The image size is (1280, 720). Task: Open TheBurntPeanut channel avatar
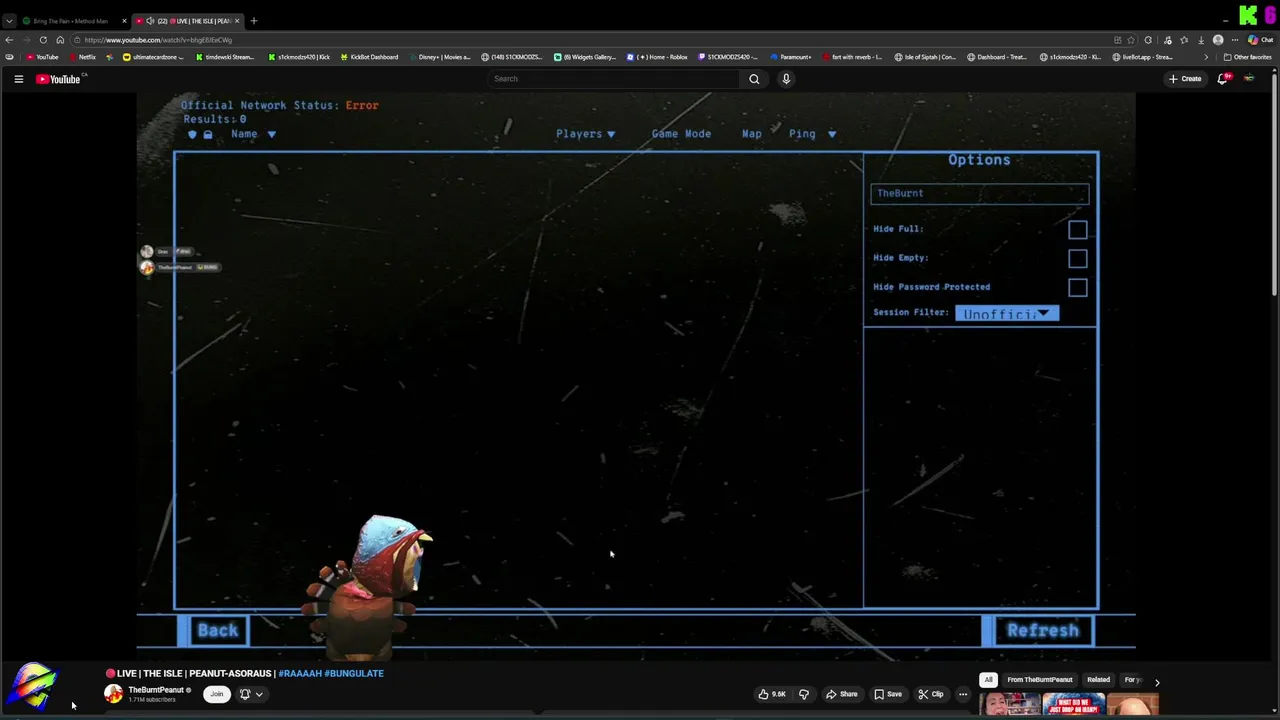click(113, 694)
